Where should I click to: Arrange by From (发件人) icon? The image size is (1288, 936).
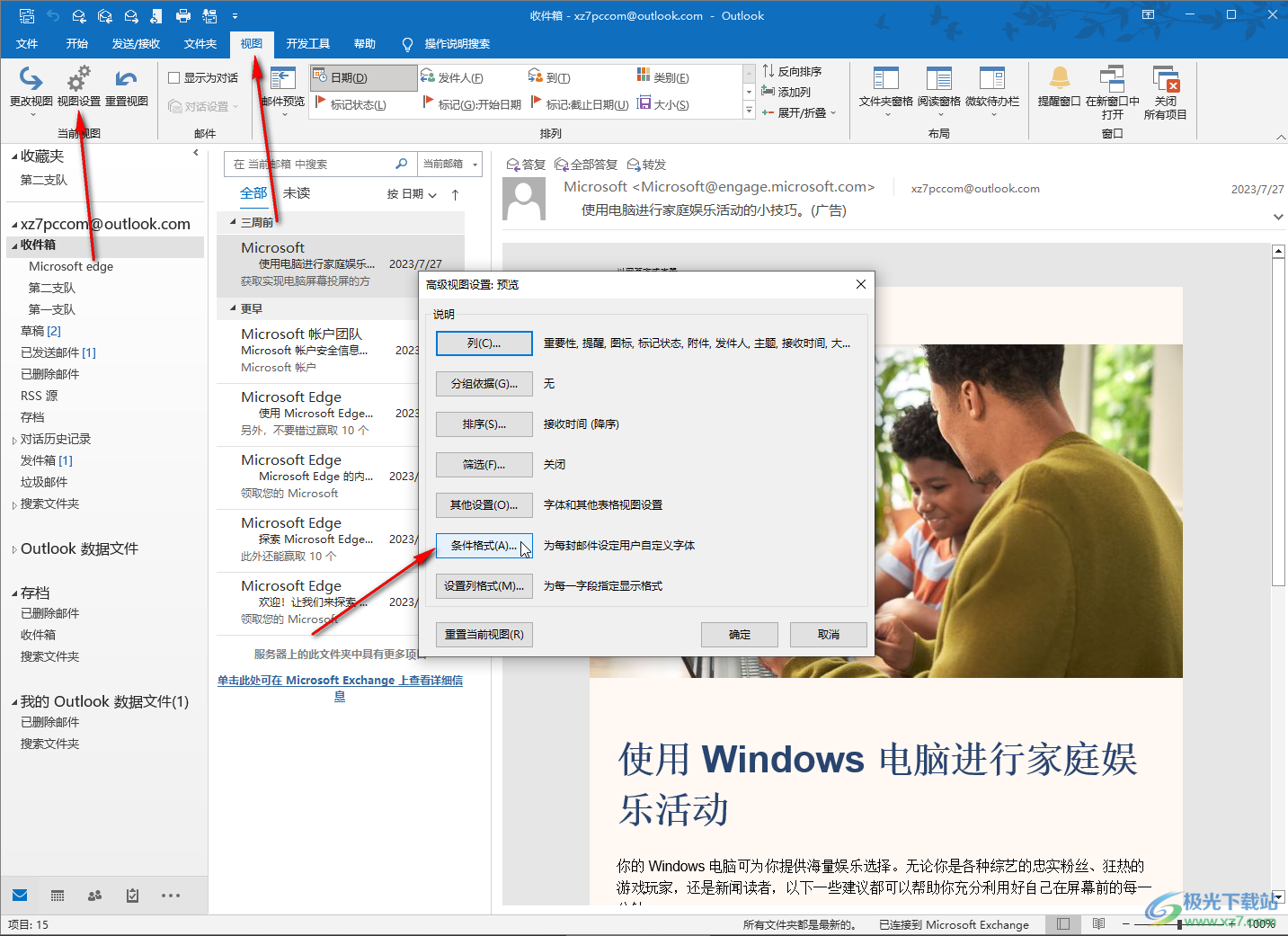pyautogui.click(x=428, y=76)
